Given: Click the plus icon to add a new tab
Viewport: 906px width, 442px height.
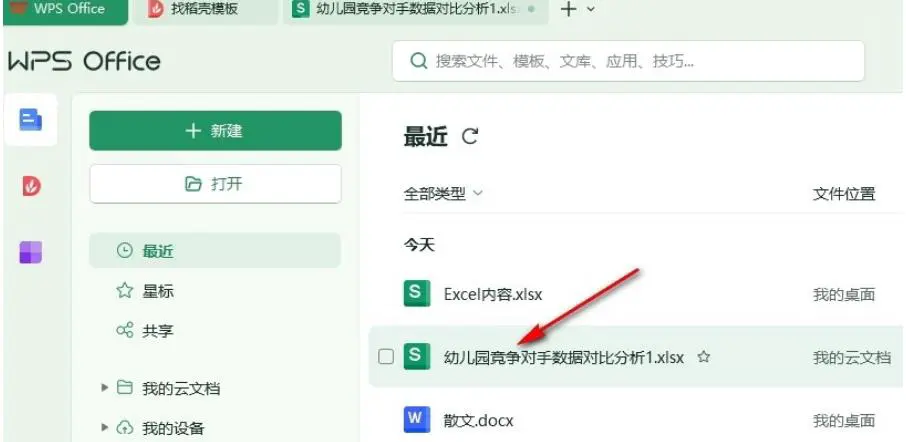Looking at the screenshot, I should [x=569, y=9].
